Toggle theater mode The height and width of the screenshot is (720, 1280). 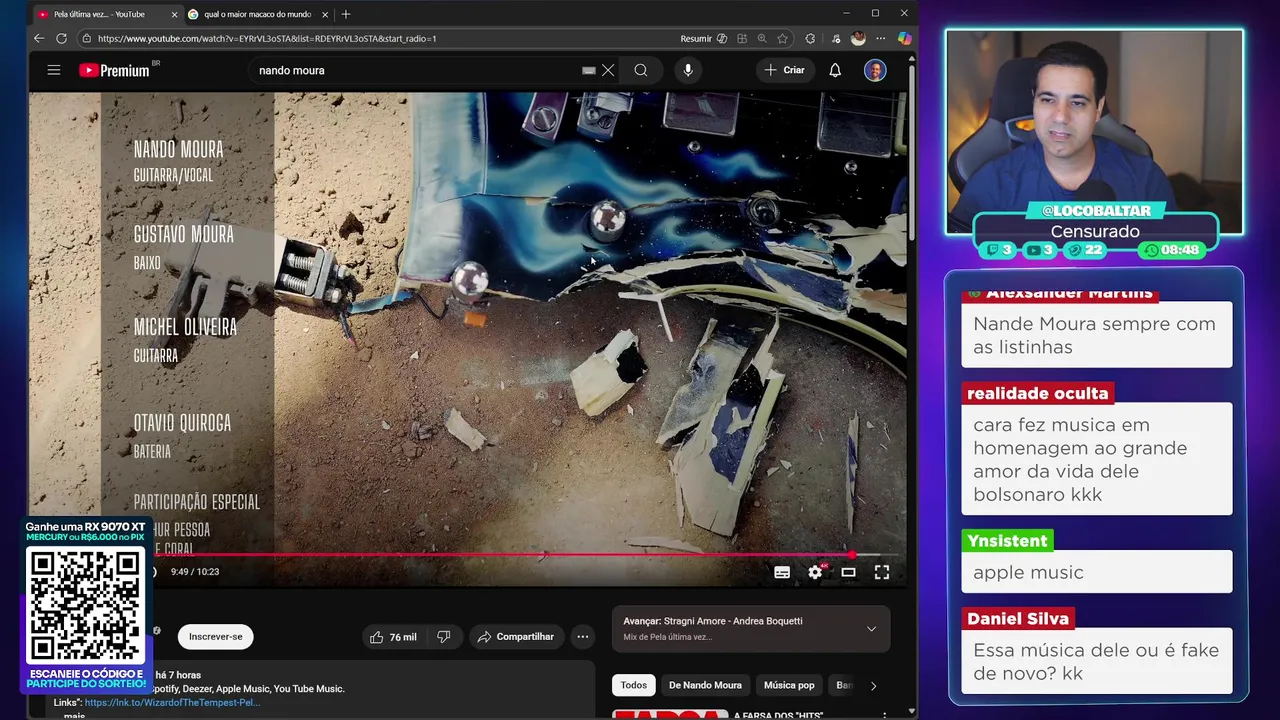[848, 572]
